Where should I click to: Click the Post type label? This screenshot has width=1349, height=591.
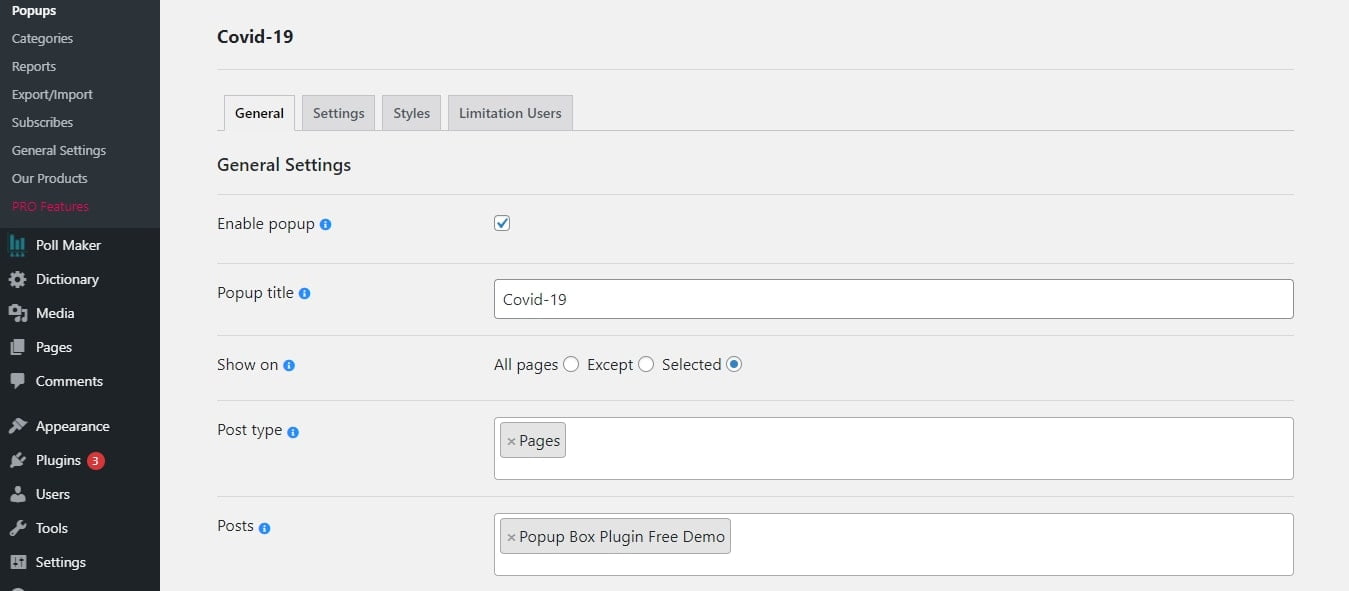click(249, 431)
